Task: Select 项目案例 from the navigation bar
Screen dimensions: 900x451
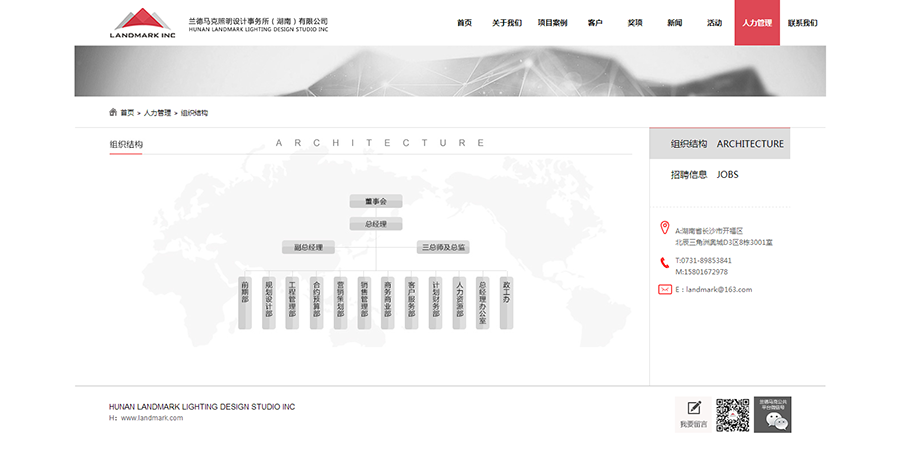Action: pos(552,22)
